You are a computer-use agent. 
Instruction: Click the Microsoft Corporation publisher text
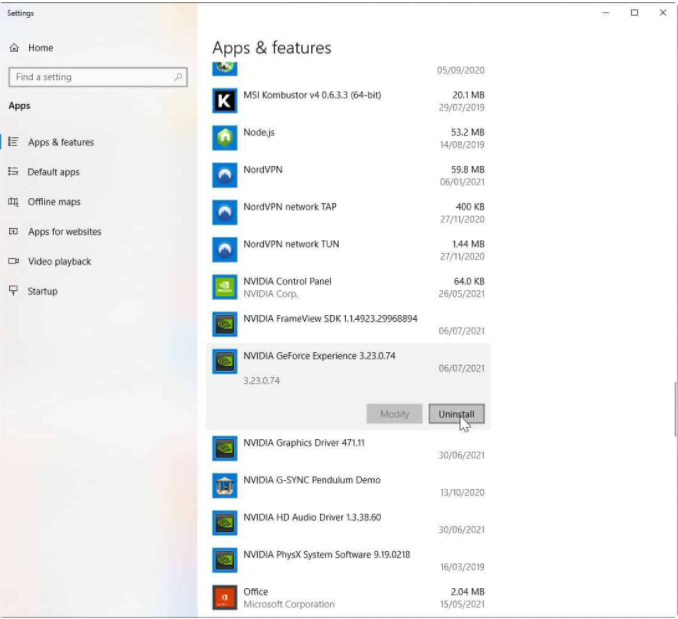click(x=289, y=604)
